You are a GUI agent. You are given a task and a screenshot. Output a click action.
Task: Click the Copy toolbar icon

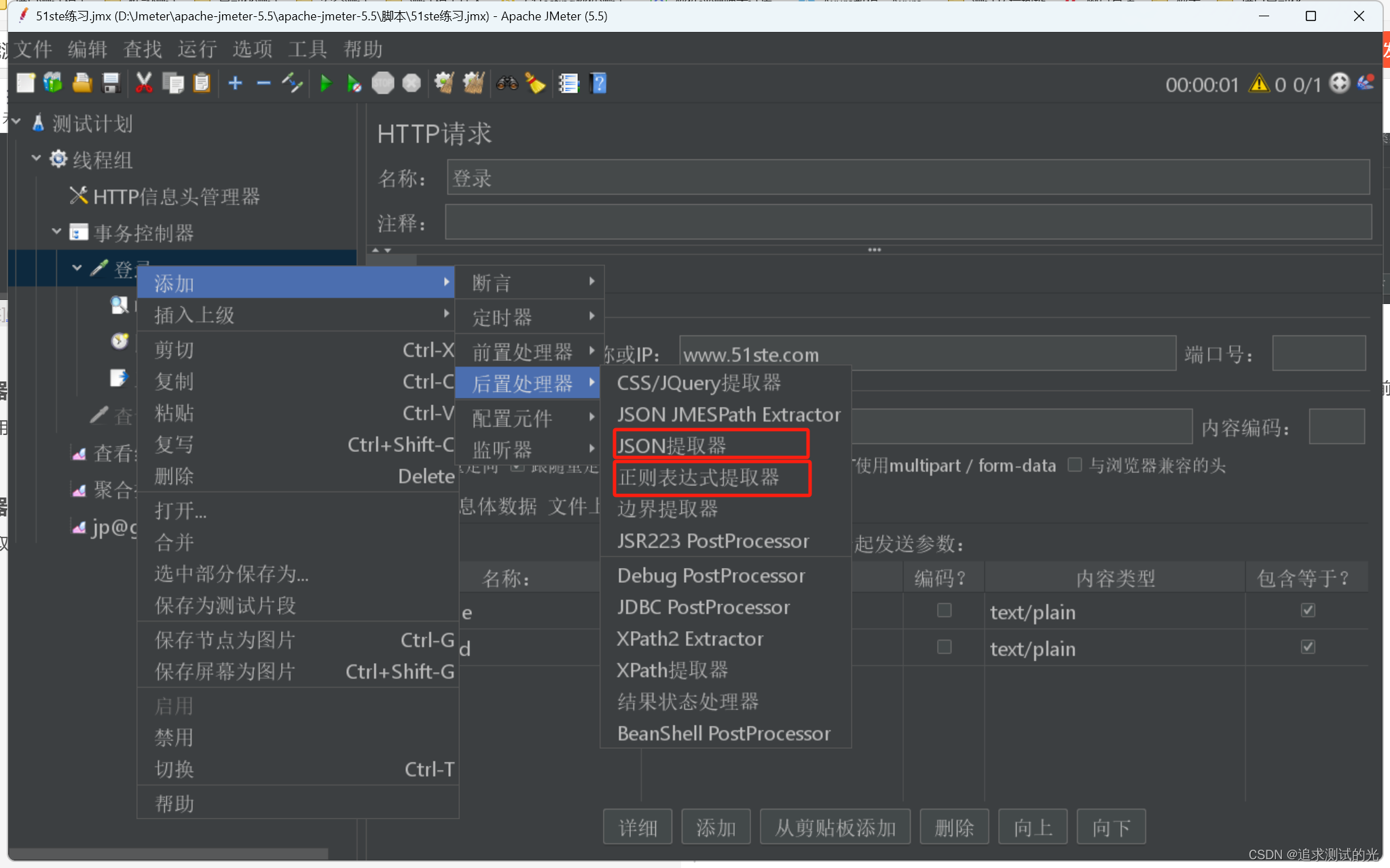point(173,83)
